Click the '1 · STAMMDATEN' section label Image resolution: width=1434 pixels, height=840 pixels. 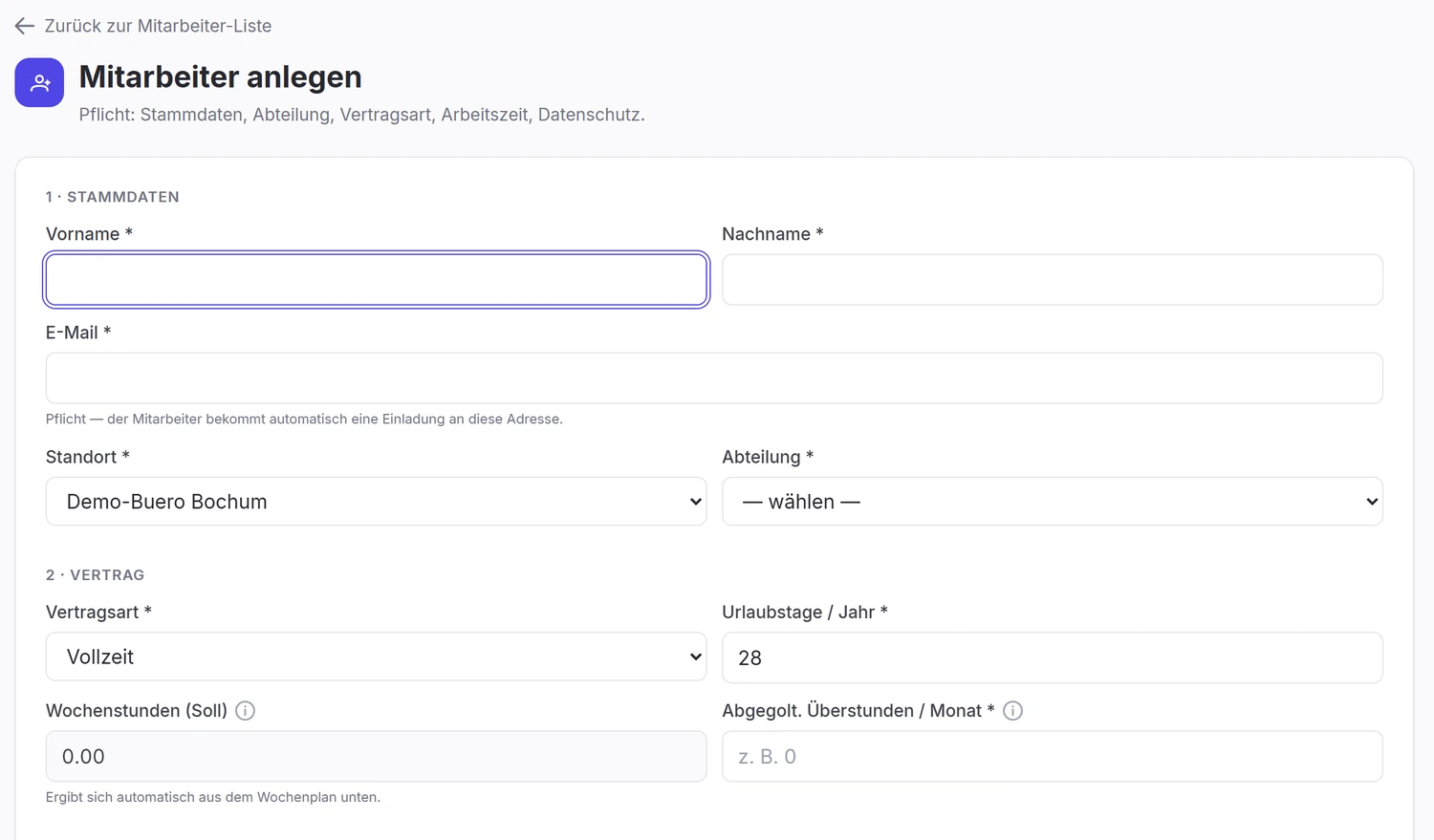click(x=113, y=197)
